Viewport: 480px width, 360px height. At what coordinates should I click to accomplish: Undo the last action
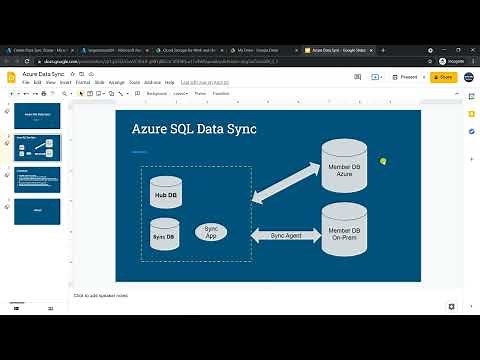pos(26,94)
